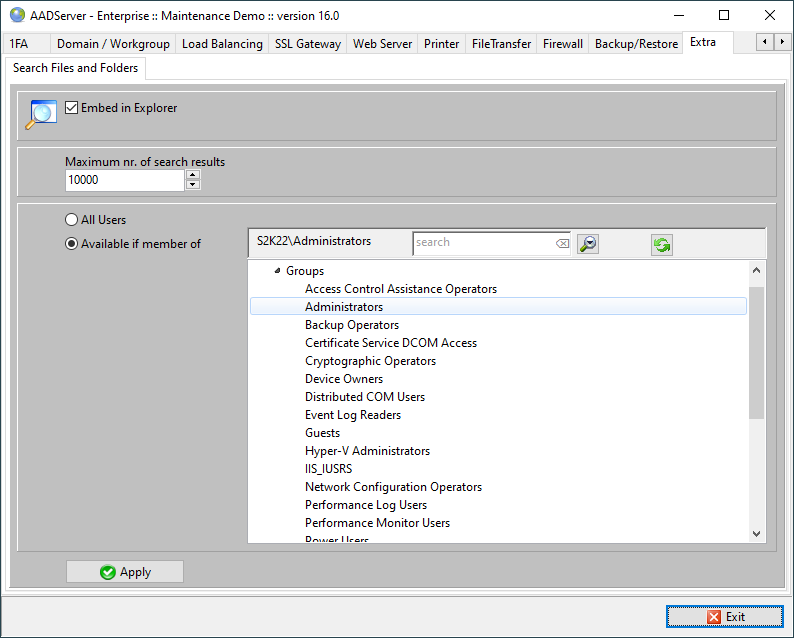Image resolution: width=794 pixels, height=638 pixels.
Task: Select the All Users radio button
Action: (x=71, y=220)
